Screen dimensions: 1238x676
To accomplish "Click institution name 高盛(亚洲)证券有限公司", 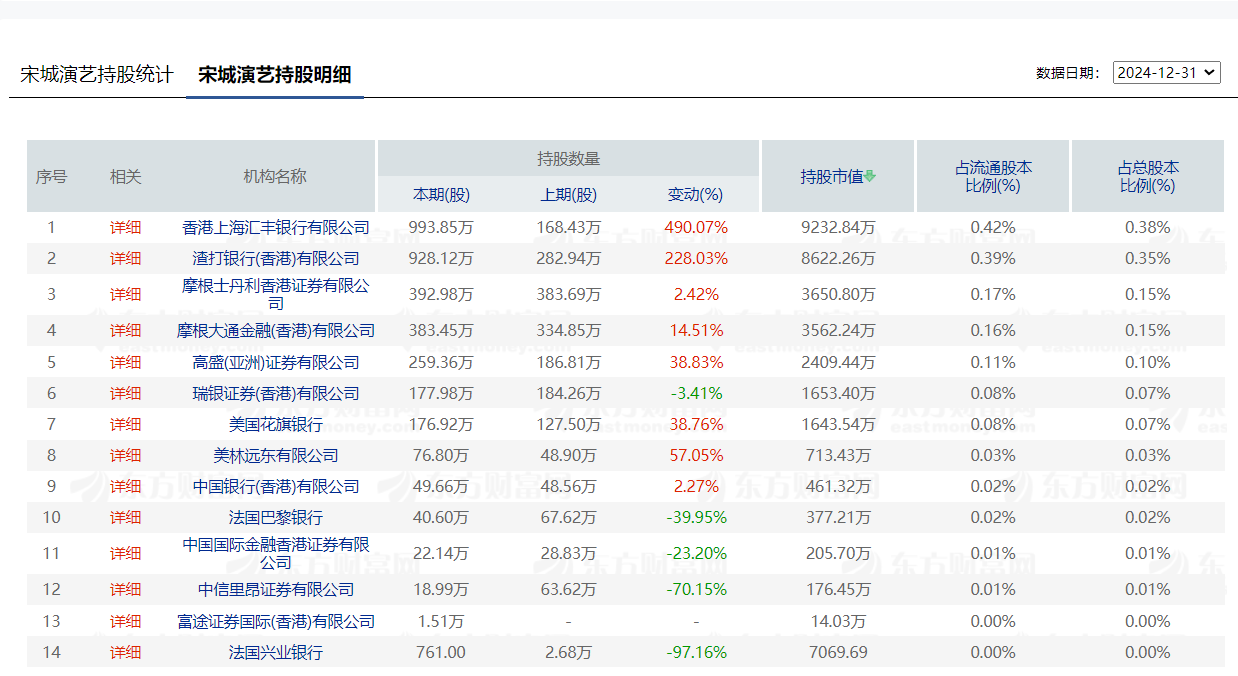I will [276, 362].
